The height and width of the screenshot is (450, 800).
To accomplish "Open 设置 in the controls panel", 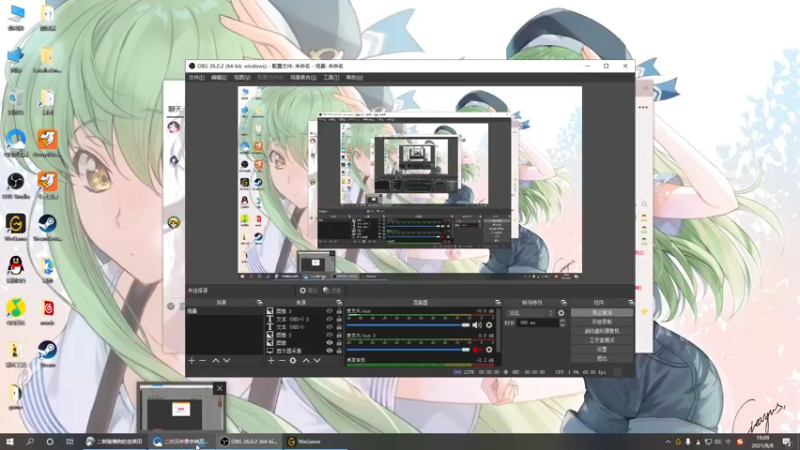I will pyautogui.click(x=602, y=349).
